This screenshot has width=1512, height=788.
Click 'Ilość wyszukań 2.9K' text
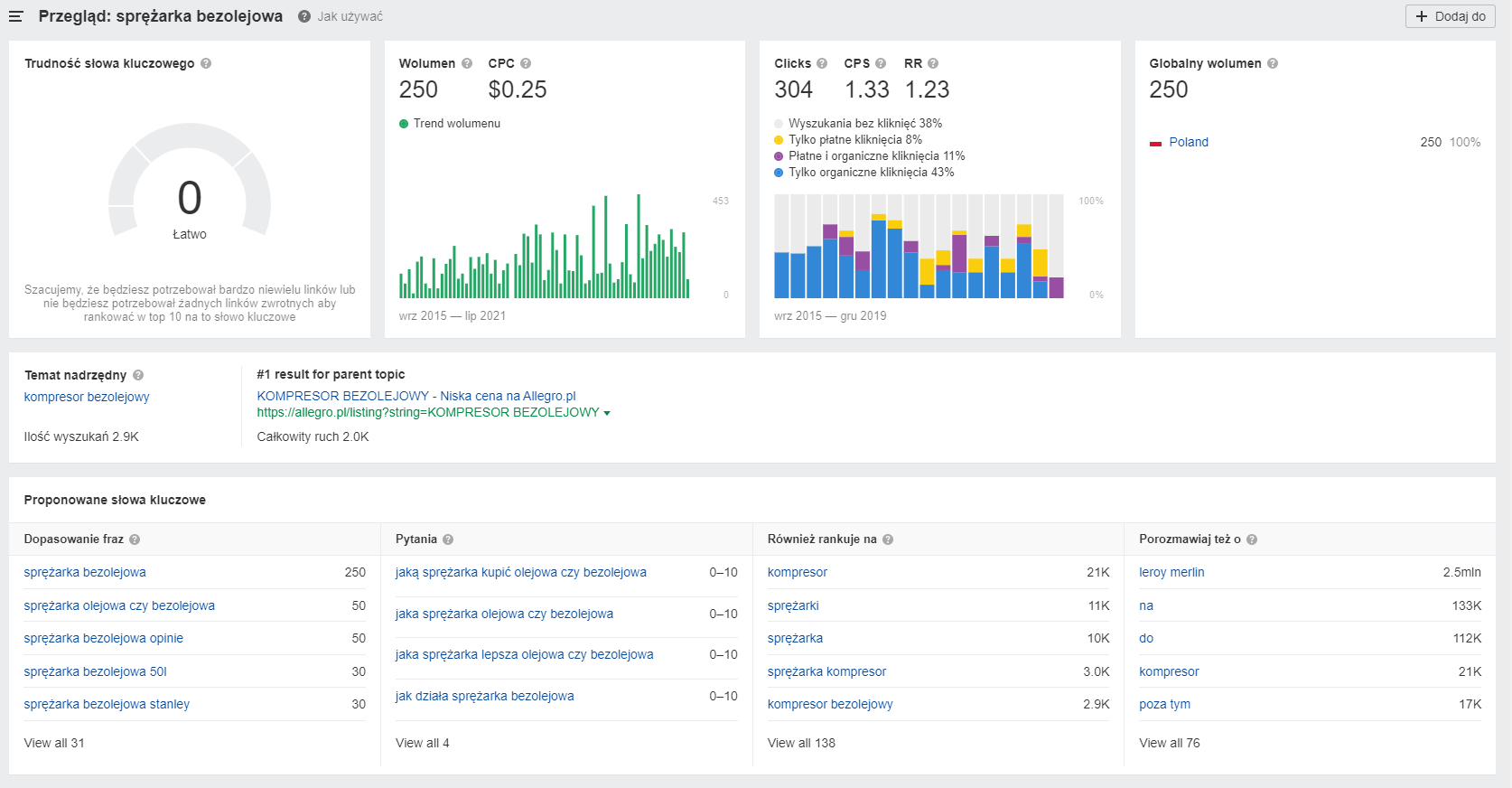(x=81, y=436)
